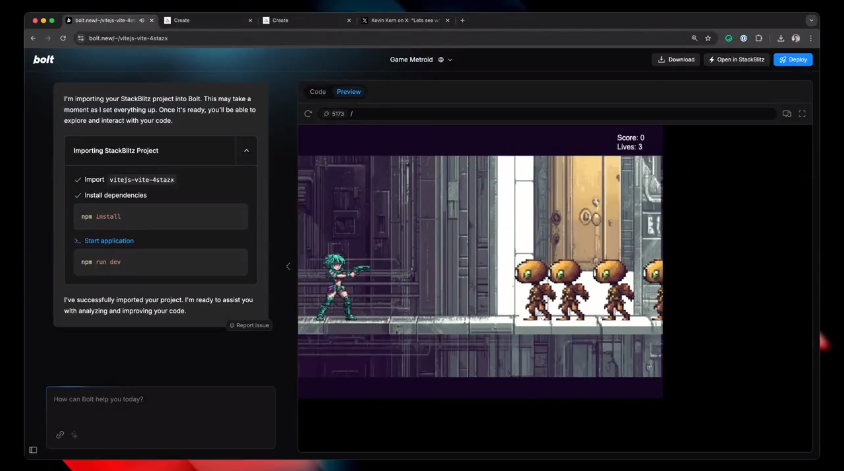Reload the preview pane
844x471 pixels.
[308, 114]
